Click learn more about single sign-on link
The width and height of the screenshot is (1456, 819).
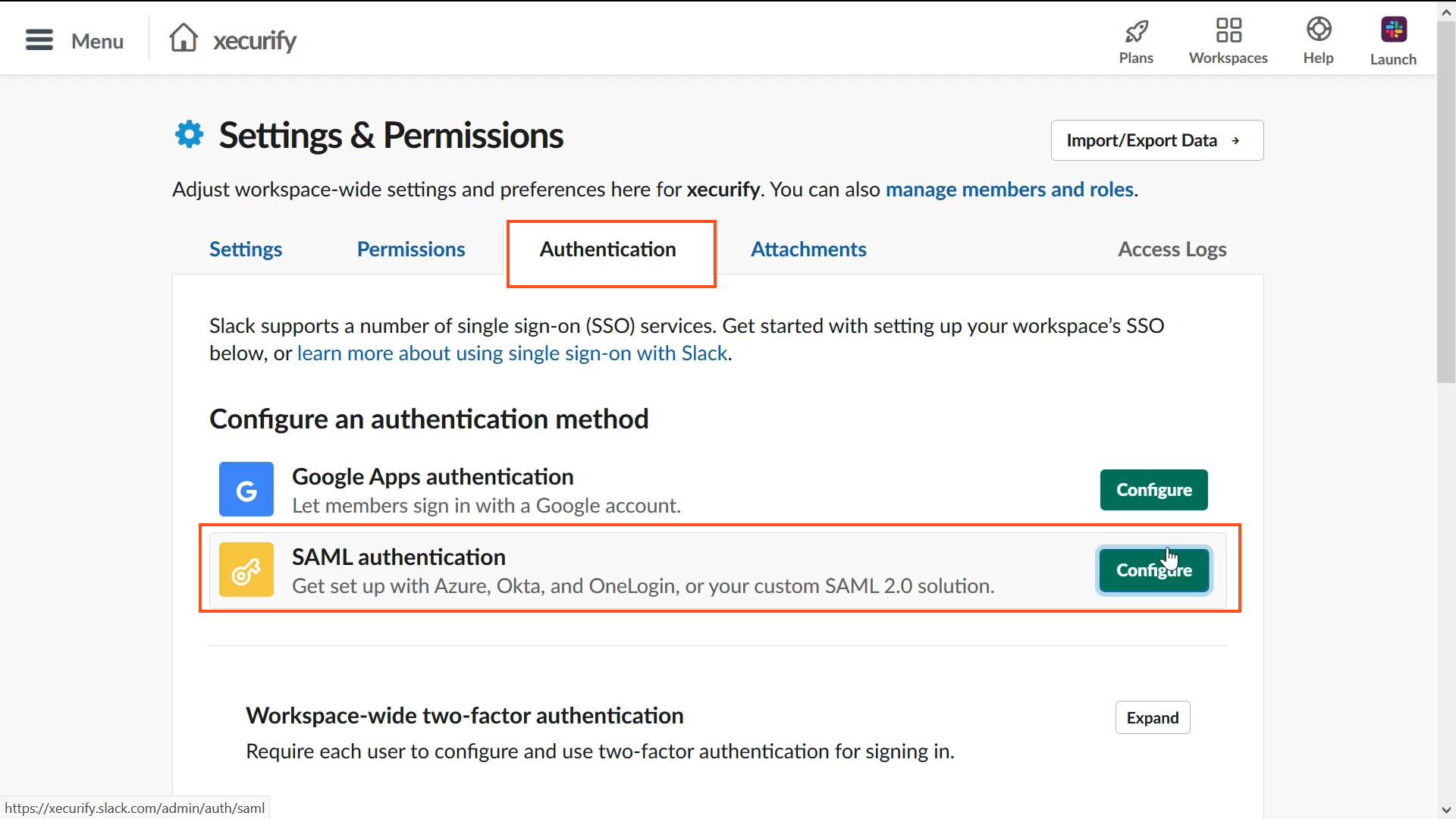[512, 352]
